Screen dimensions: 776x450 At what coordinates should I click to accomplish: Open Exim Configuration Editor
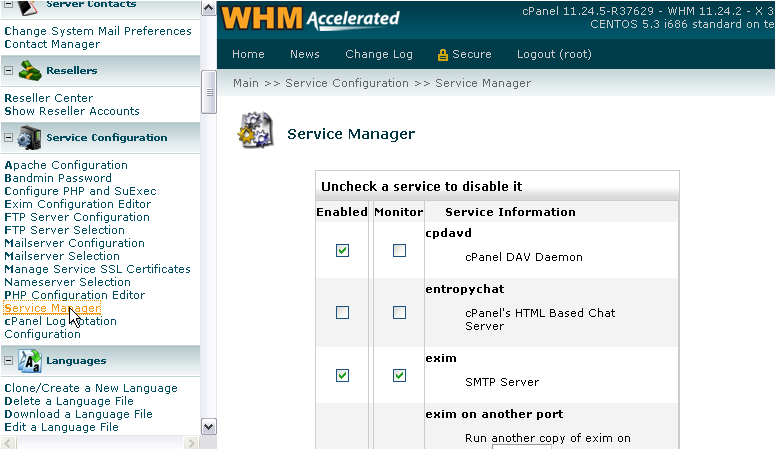[x=78, y=204]
